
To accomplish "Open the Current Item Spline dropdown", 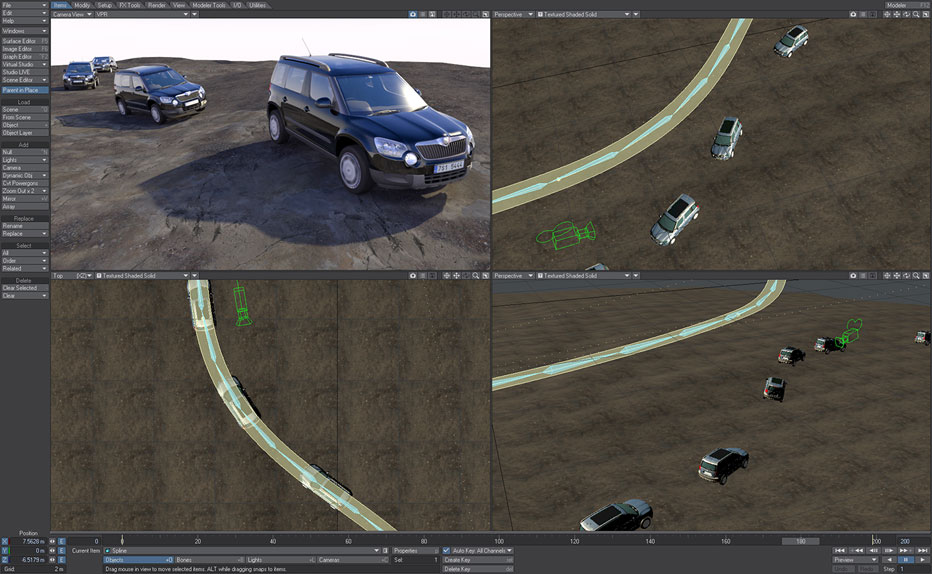I will (242, 551).
